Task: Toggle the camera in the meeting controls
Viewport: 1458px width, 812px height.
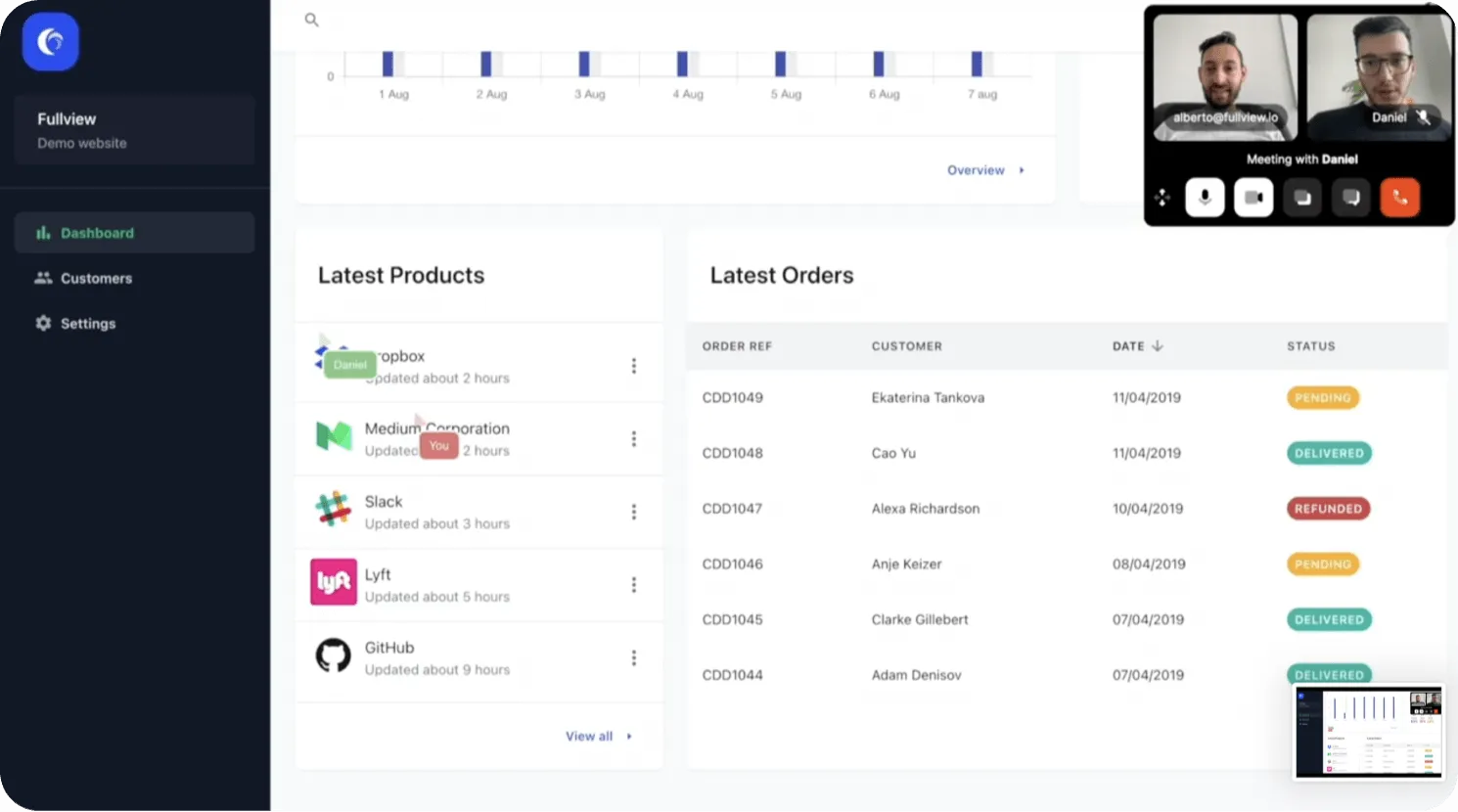Action: pyautogui.click(x=1253, y=197)
